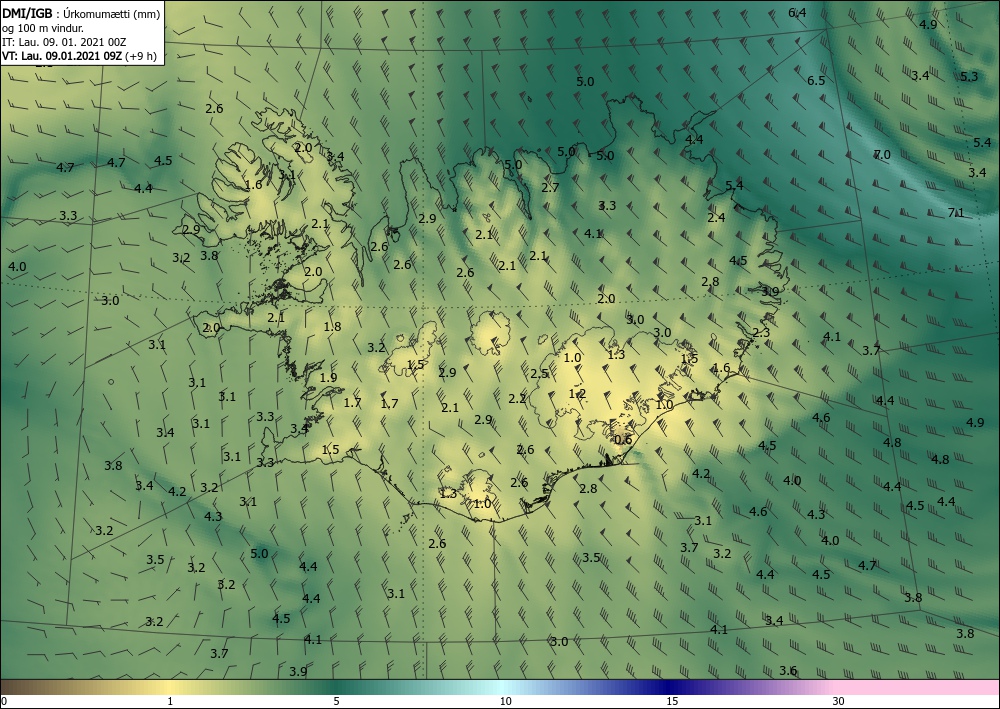
Task: Click the map value "2.2"
Action: [517, 398]
